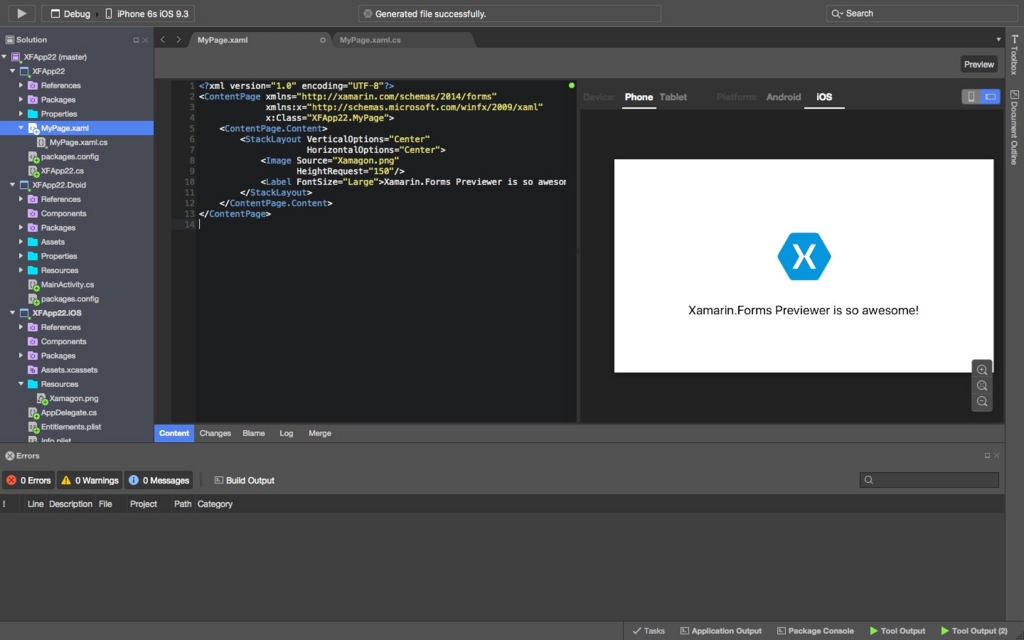Select Entitlements.plist file
The image size is (1024, 640).
pyautogui.click(x=71, y=427)
